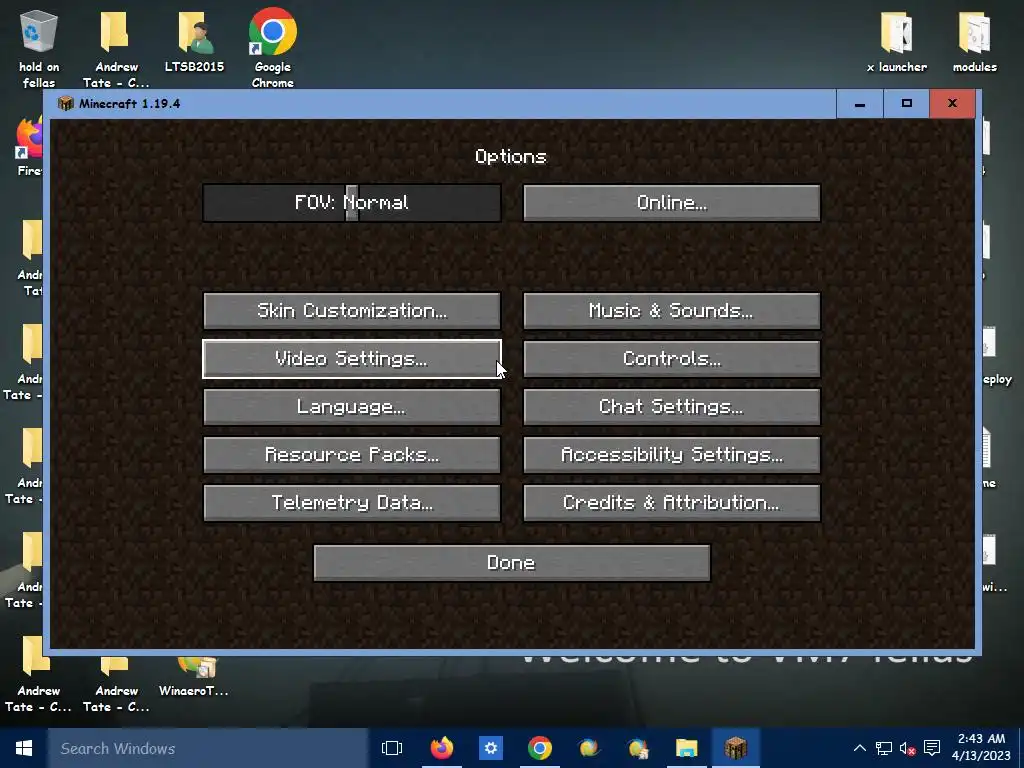
Task: Open Telemetry Data screen
Action: coord(352,503)
